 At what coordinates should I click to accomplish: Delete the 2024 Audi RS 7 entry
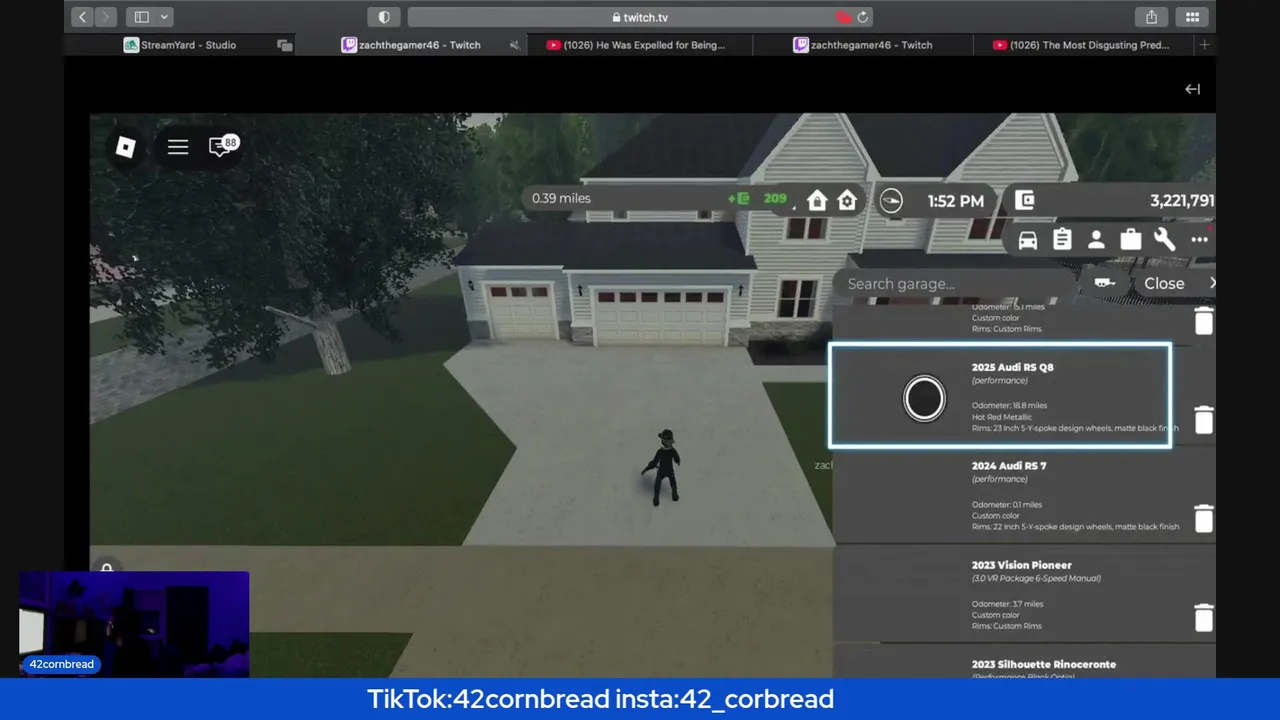tap(1204, 518)
